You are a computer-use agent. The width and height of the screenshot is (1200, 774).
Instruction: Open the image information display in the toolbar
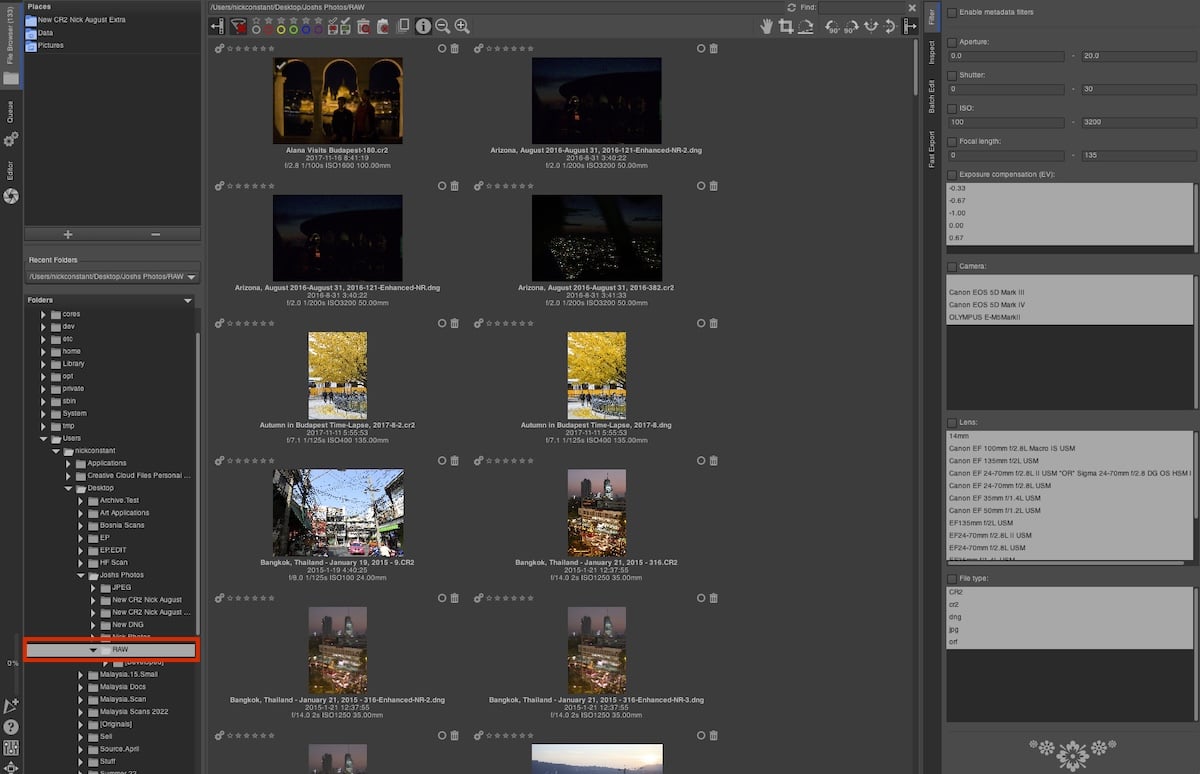423,27
